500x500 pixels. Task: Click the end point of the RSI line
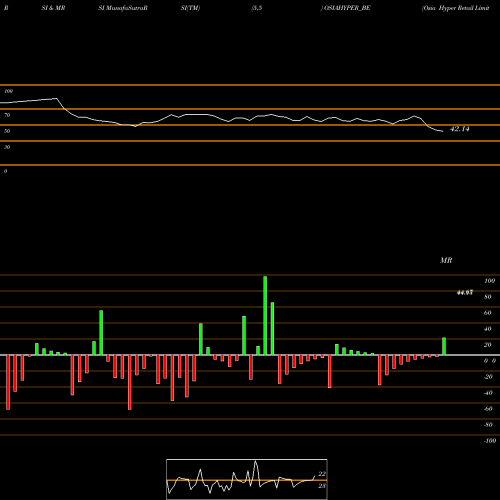pos(443,131)
